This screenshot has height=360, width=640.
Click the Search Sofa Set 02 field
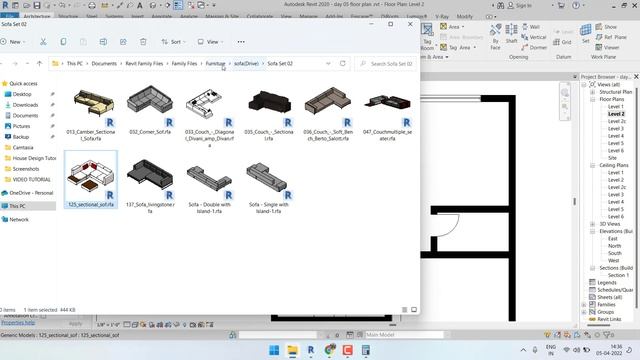click(x=386, y=64)
